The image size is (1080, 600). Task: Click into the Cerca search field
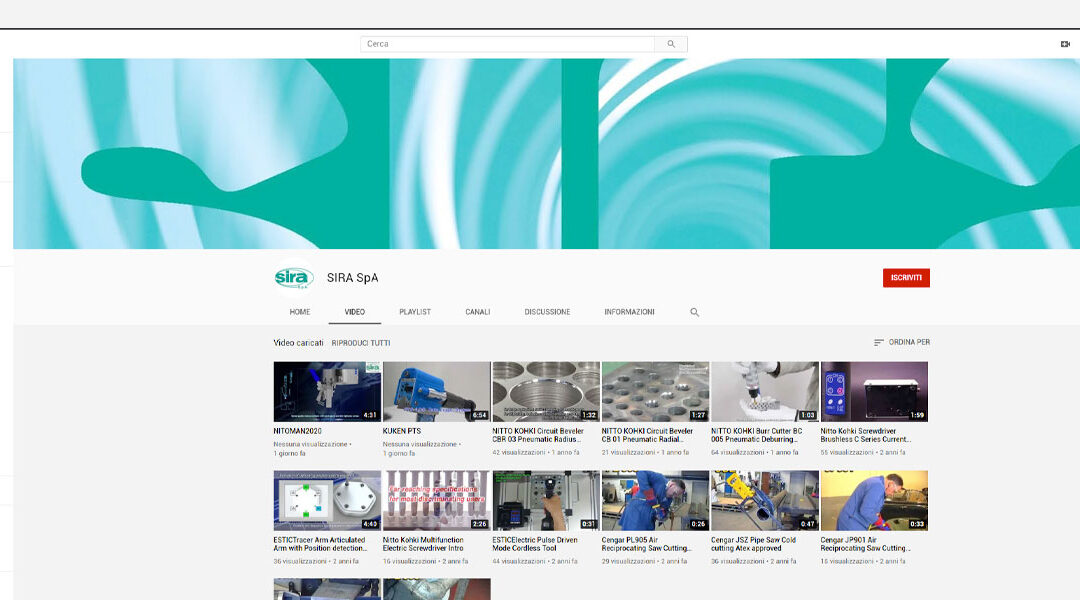[x=507, y=44]
